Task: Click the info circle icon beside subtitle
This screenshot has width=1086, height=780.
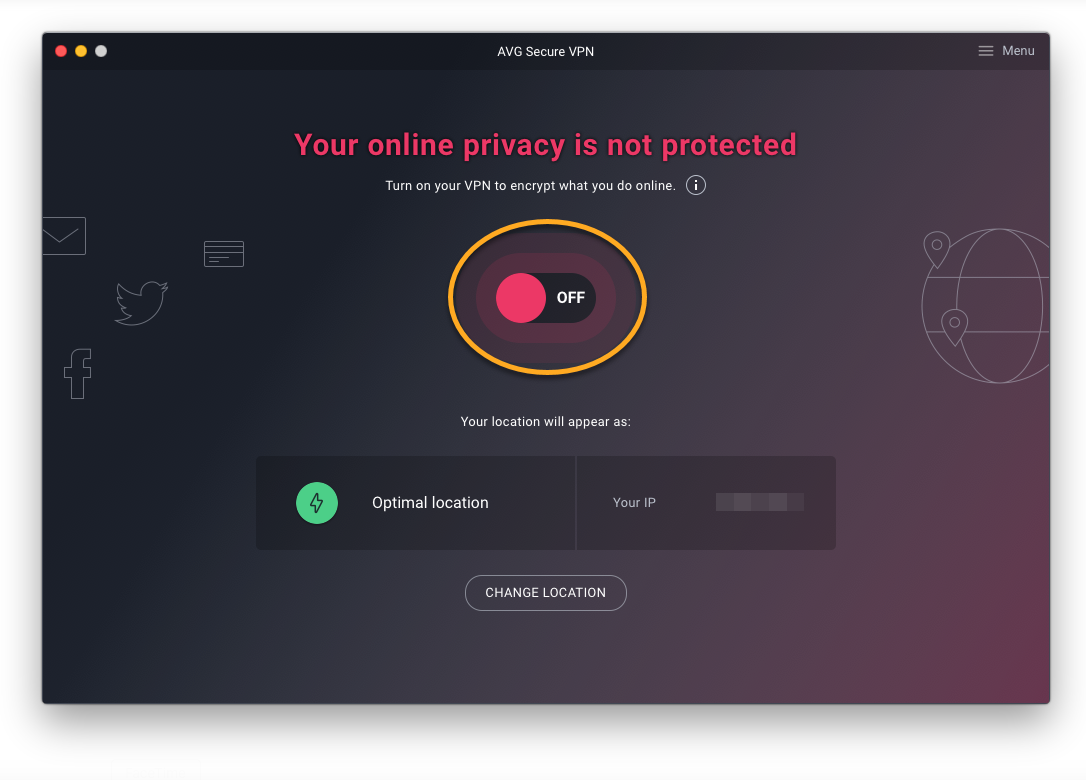Action: [x=695, y=185]
